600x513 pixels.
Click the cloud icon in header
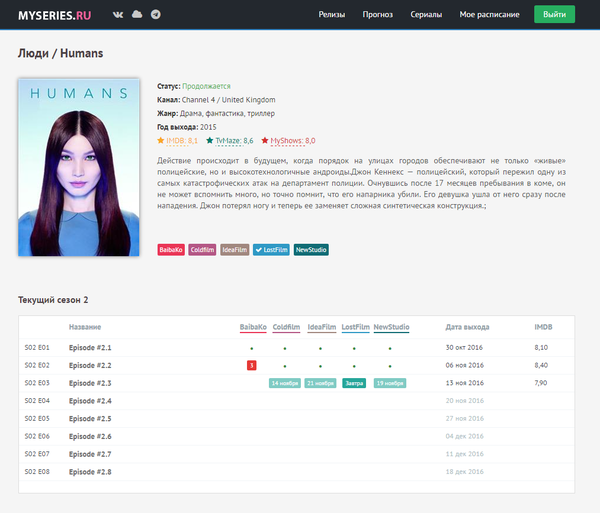[x=137, y=15]
